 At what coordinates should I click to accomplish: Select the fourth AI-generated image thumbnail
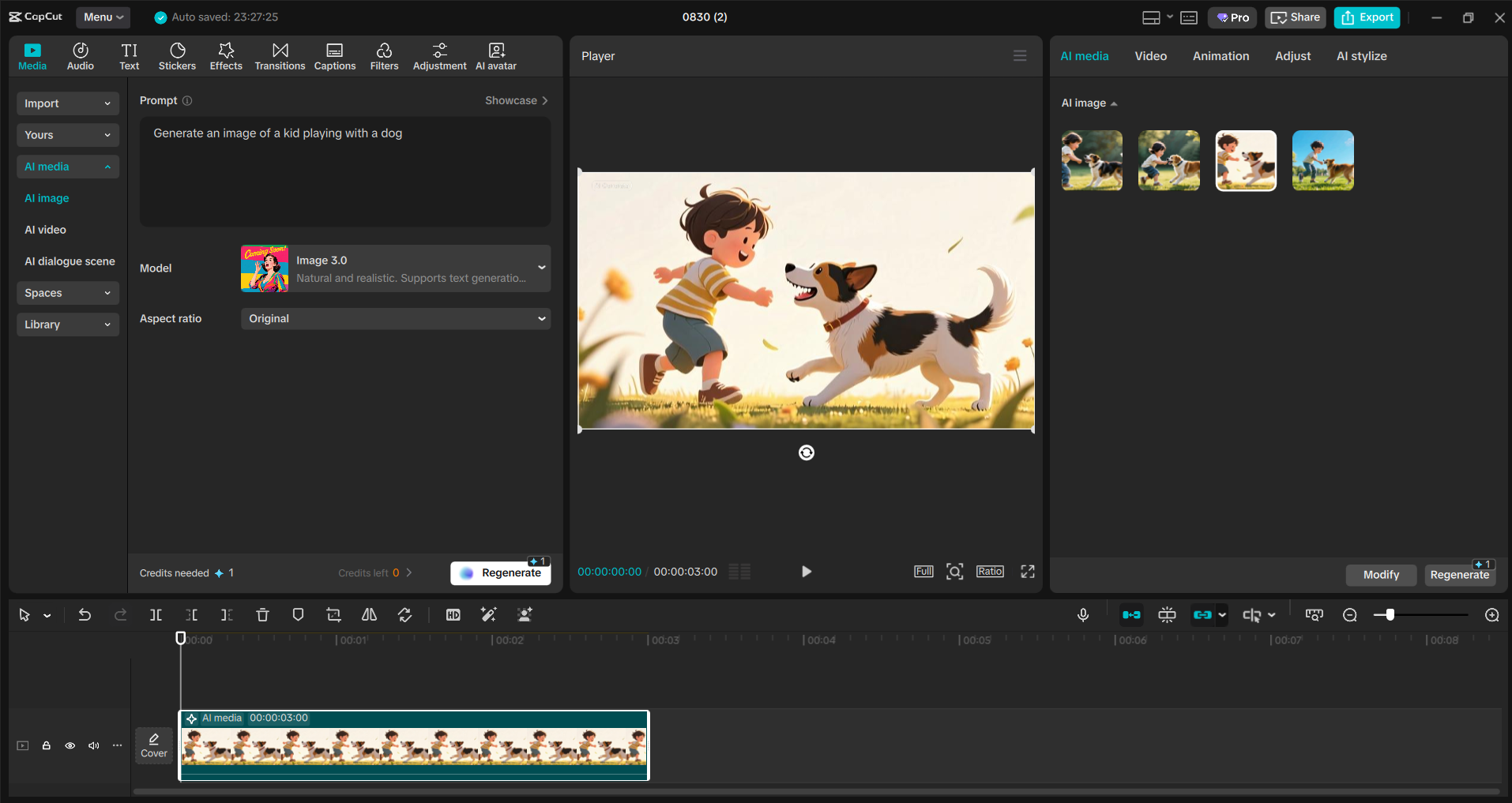click(1322, 159)
